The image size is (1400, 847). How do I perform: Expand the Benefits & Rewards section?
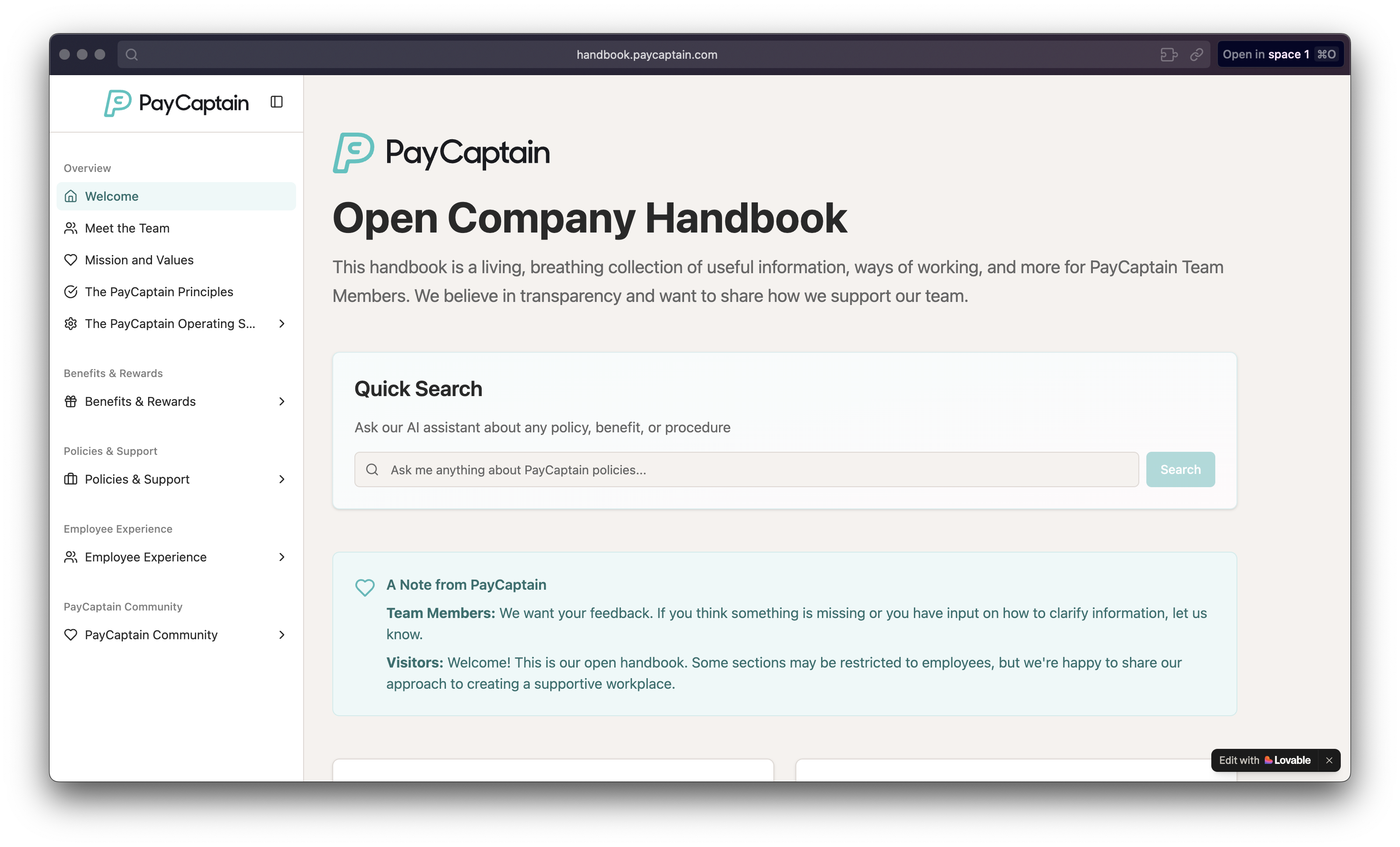282,401
